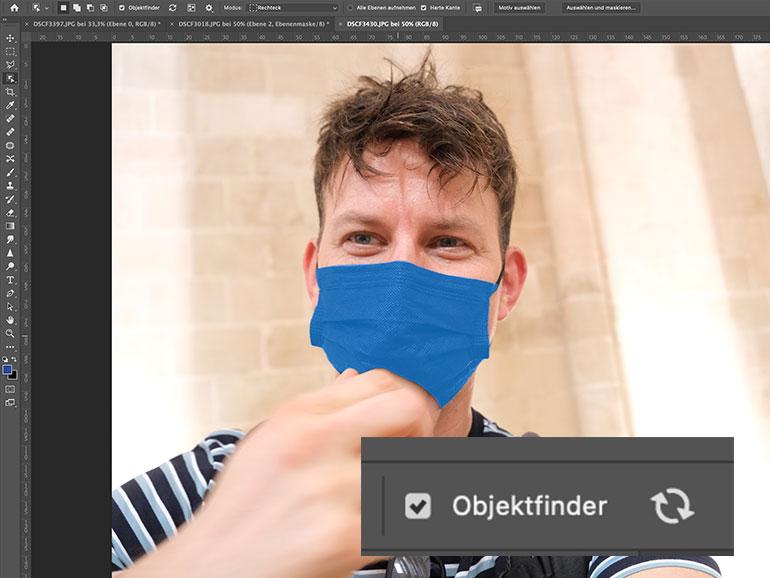The image size is (770, 578).
Task: Switch to DSCF3397.JPG document tab
Action: click(97, 24)
